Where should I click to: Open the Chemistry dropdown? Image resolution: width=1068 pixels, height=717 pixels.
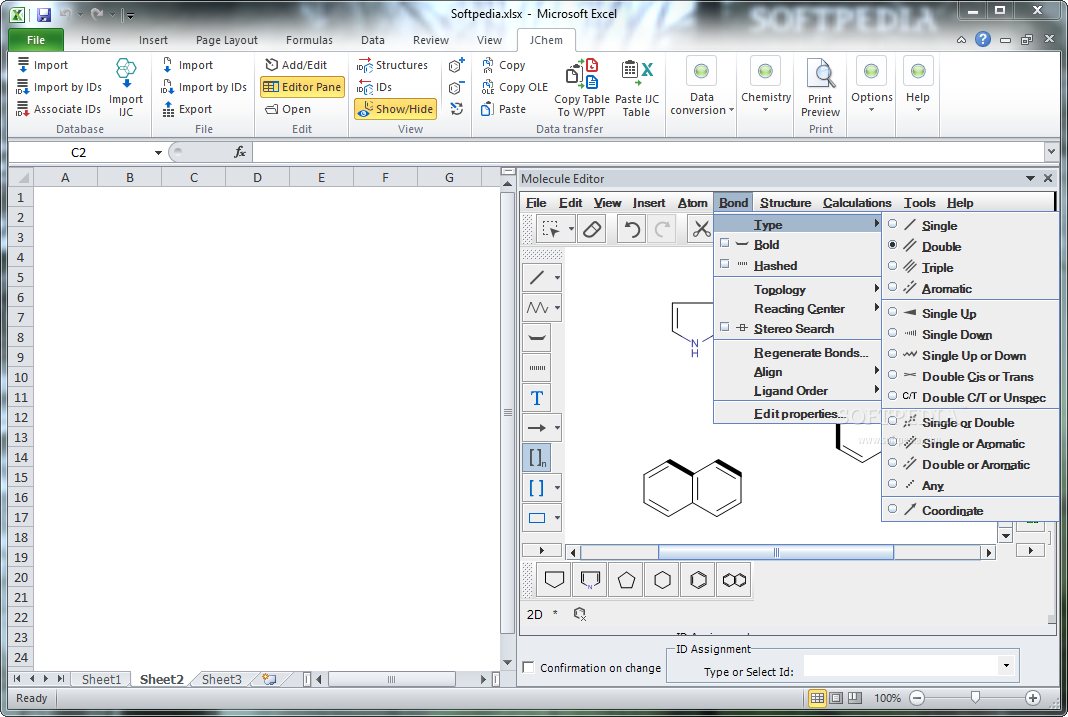[766, 87]
